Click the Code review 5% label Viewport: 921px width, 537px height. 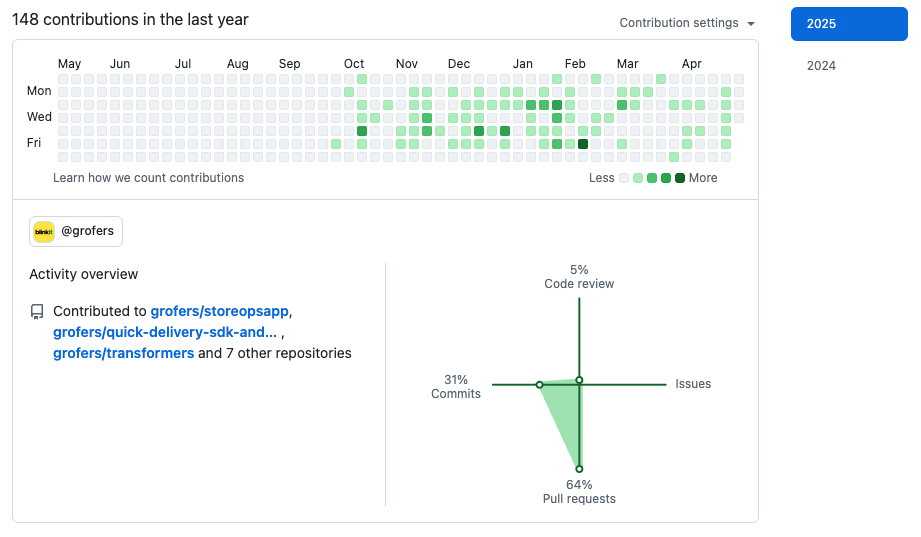click(579, 277)
